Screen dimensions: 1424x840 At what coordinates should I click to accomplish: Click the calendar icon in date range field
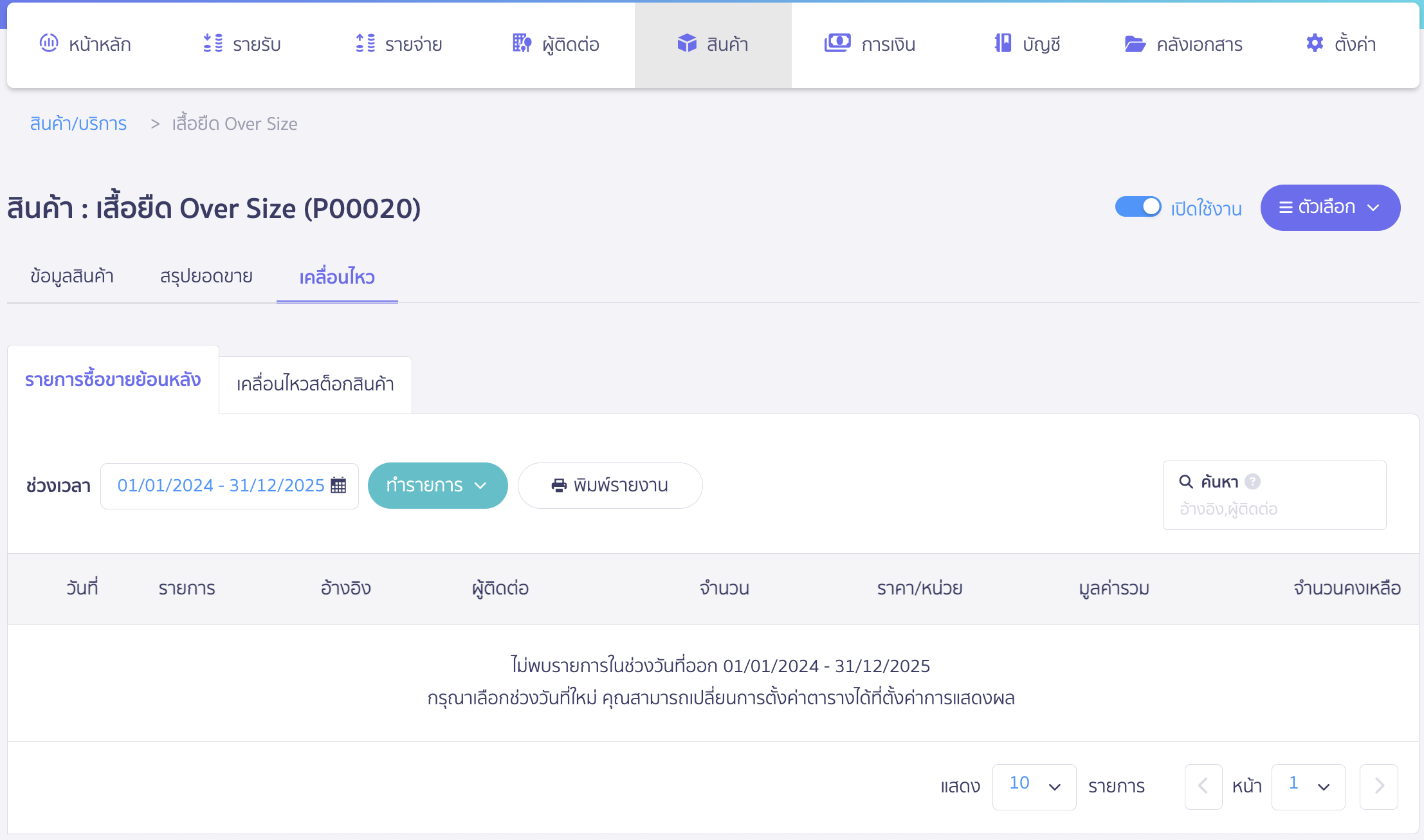coord(338,485)
